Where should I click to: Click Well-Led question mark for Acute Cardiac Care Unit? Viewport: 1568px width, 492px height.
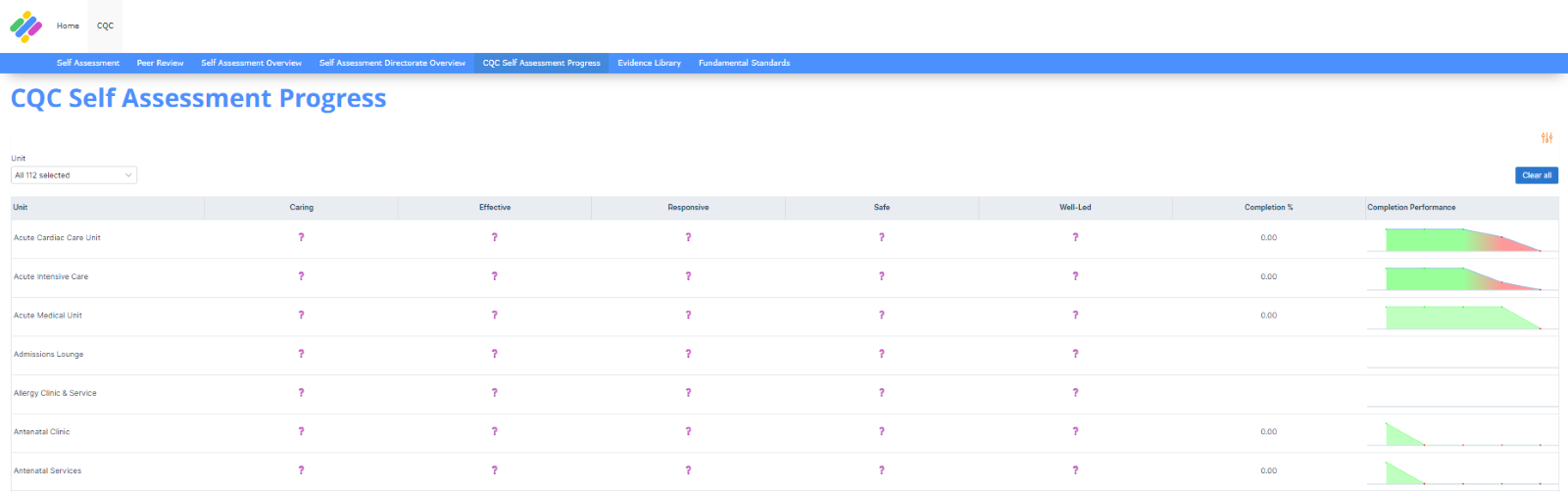(x=1075, y=237)
